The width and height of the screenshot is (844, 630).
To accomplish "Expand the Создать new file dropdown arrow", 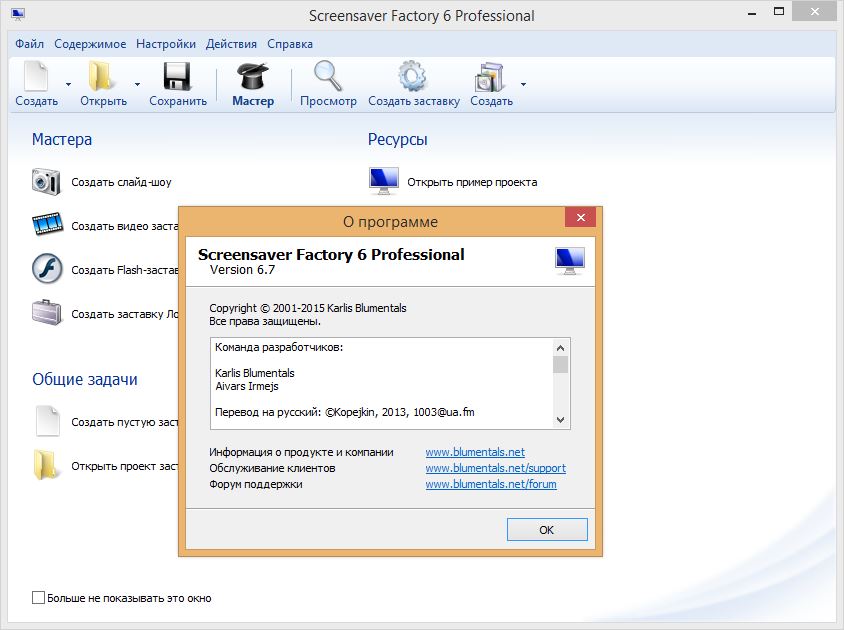I will pyautogui.click(x=68, y=84).
